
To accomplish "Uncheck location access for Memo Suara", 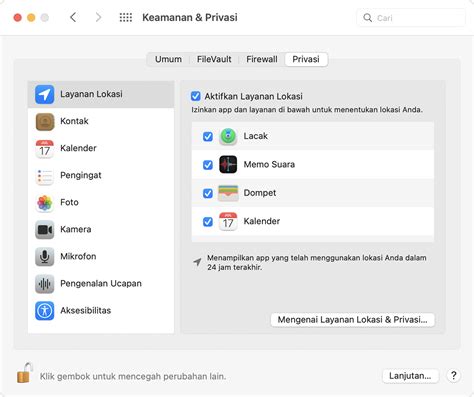I will pyautogui.click(x=208, y=165).
